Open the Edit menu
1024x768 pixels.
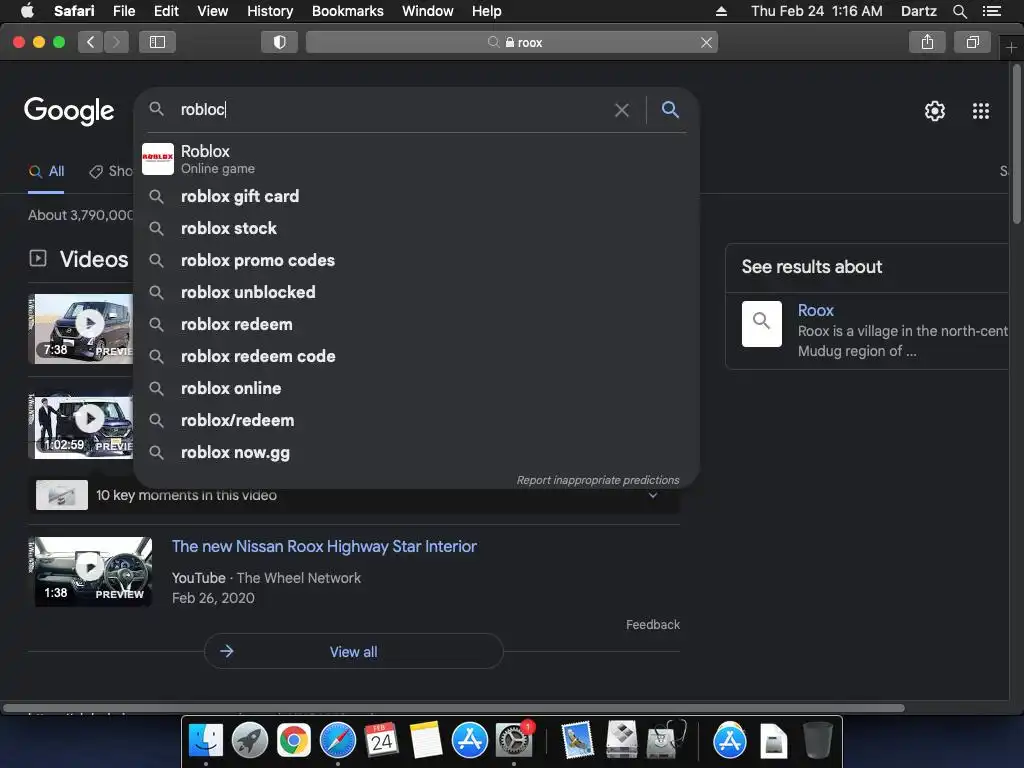[x=166, y=11]
